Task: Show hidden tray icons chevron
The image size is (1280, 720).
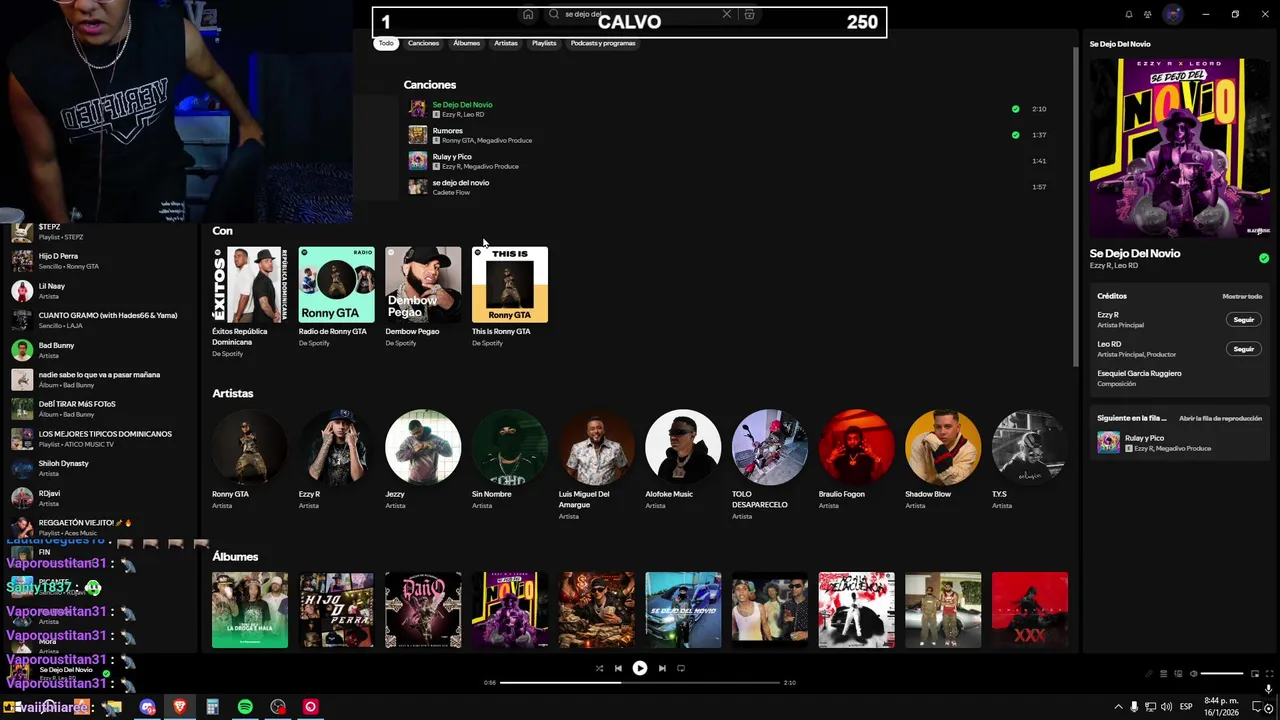Action: click(1118, 707)
